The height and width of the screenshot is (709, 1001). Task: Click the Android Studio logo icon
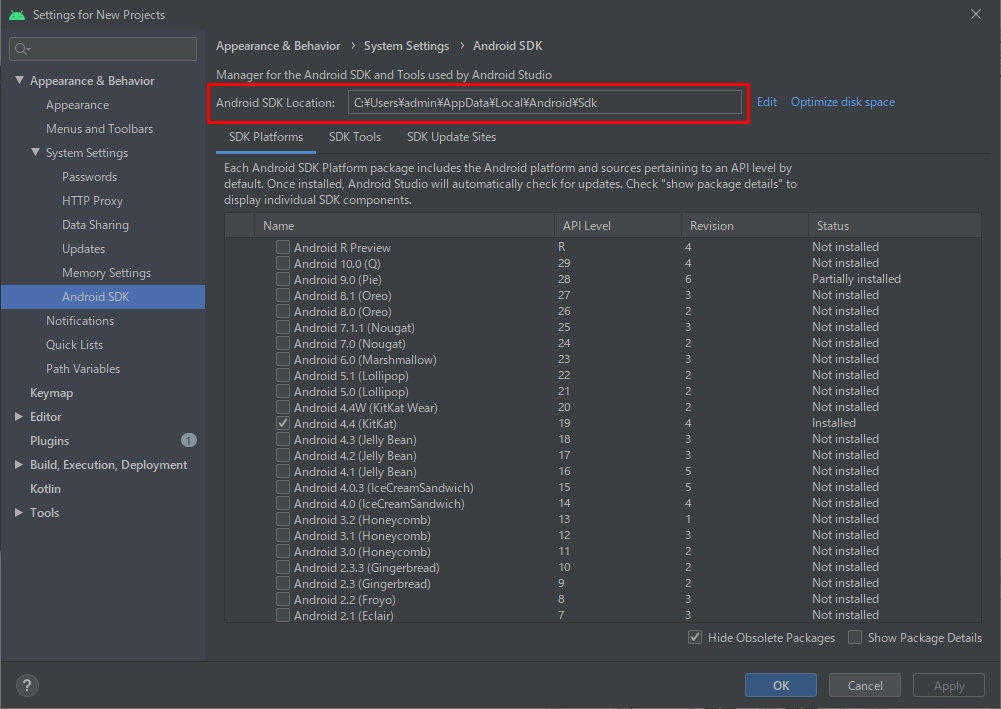17,15
